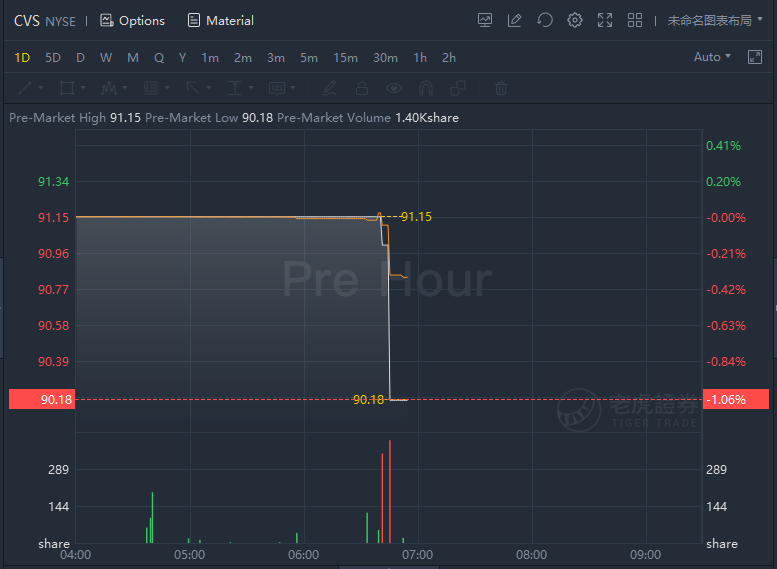777x569 pixels.
Task: Select the 1D timeframe tab
Action: [22, 58]
